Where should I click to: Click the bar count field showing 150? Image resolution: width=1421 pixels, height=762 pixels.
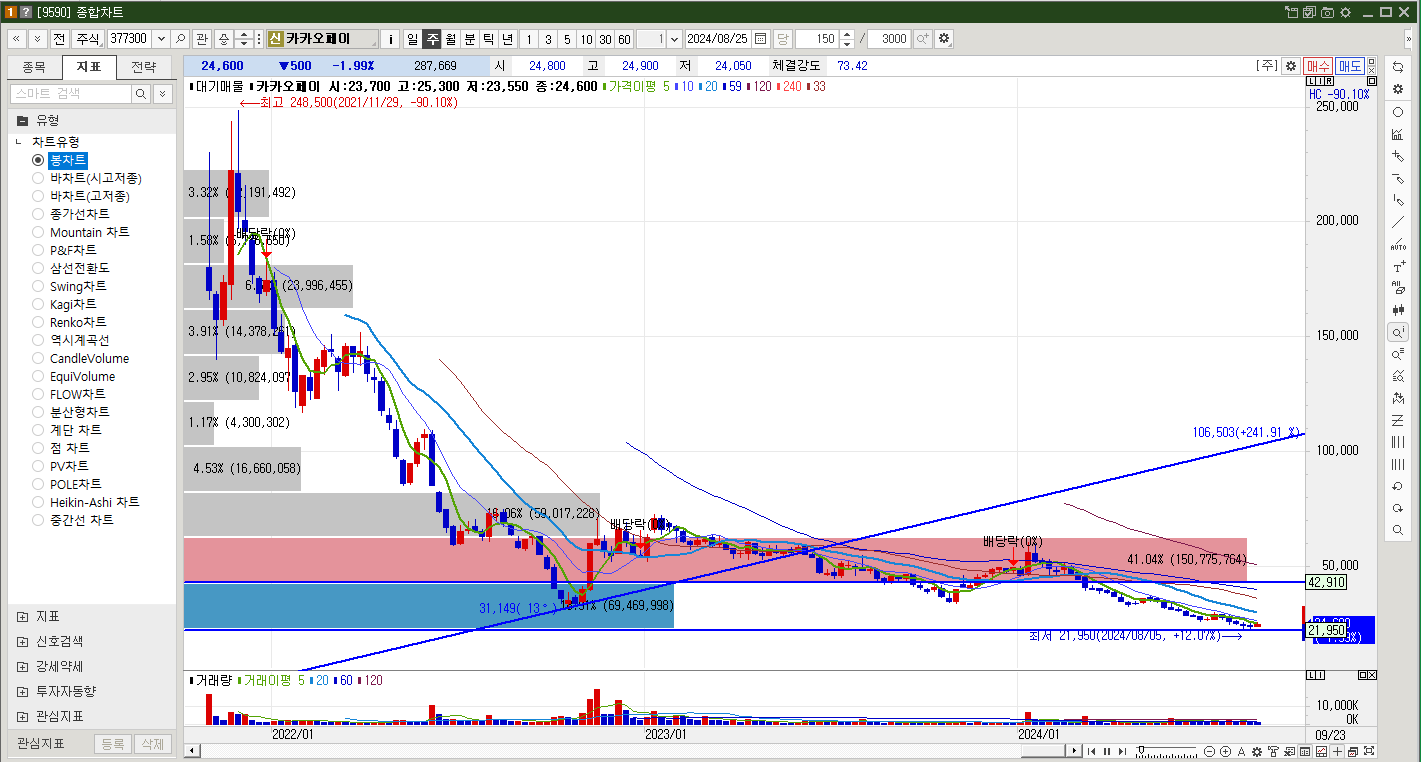click(x=817, y=39)
